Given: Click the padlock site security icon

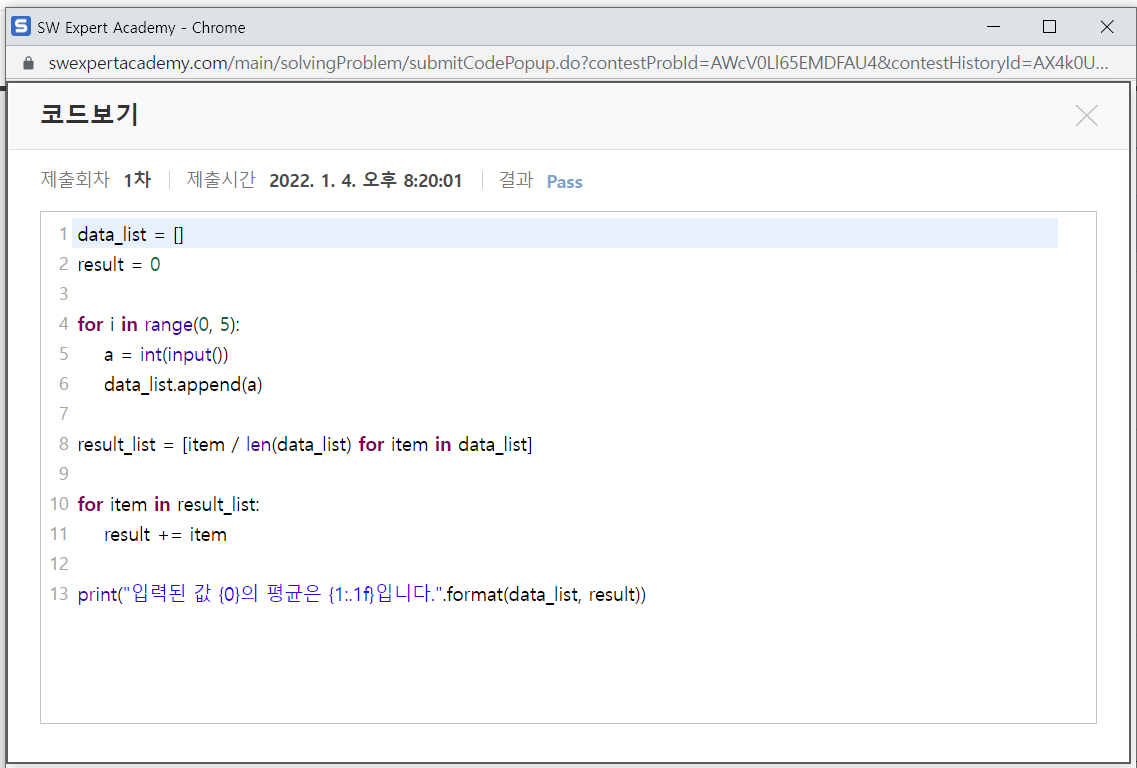Looking at the screenshot, I should pos(28,63).
